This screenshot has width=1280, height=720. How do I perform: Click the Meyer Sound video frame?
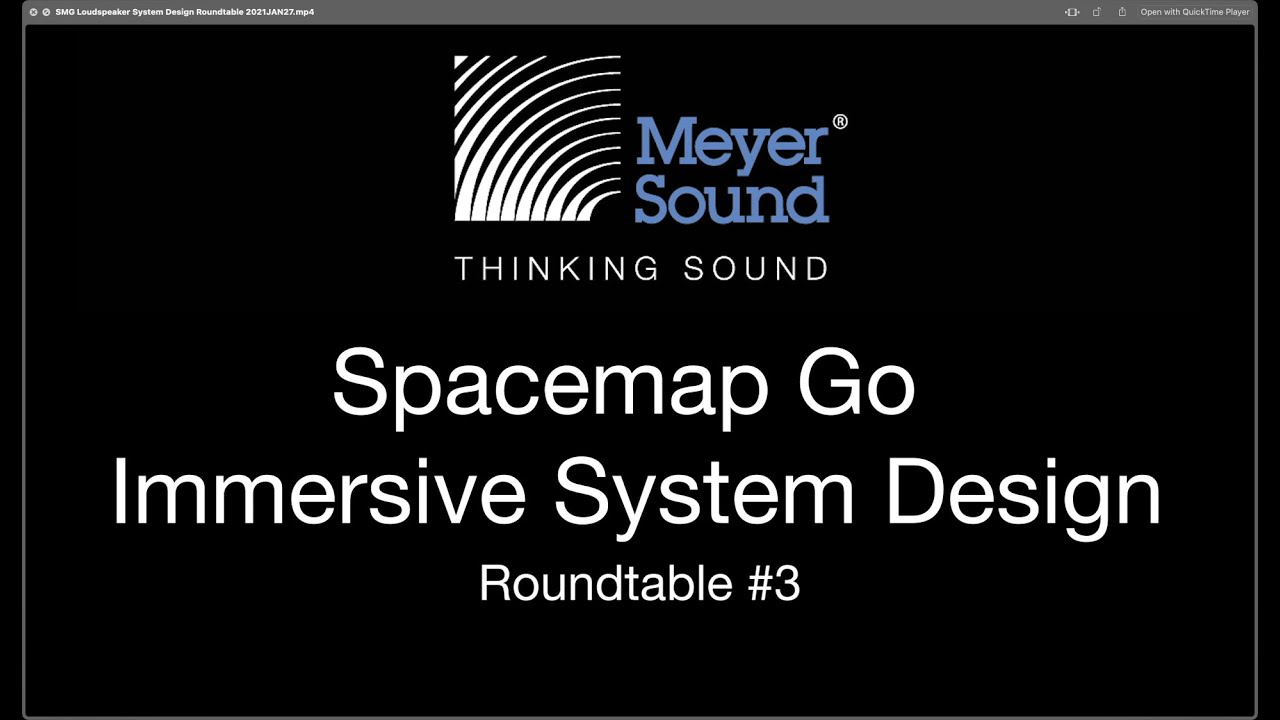point(640,368)
